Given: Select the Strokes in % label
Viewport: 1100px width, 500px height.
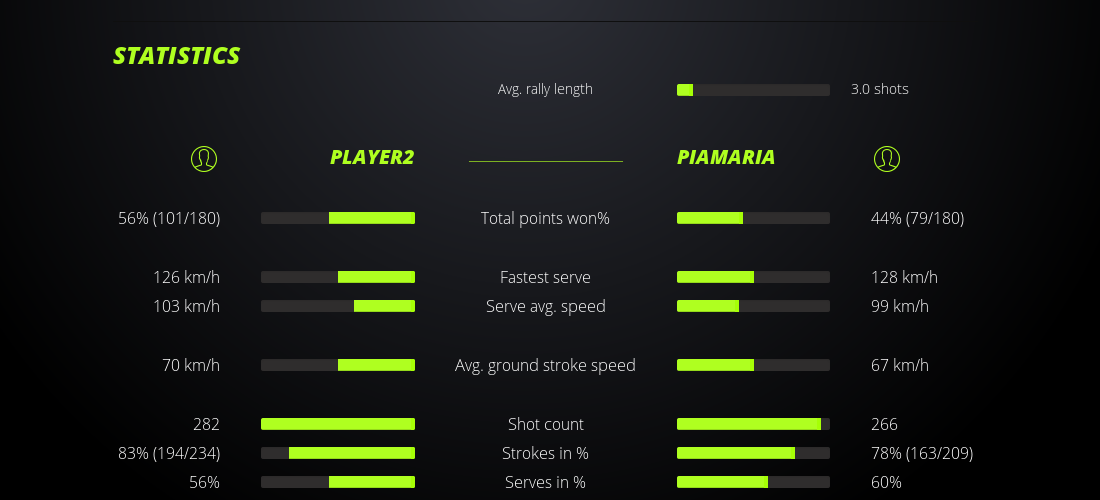Looking at the screenshot, I should pos(545,453).
